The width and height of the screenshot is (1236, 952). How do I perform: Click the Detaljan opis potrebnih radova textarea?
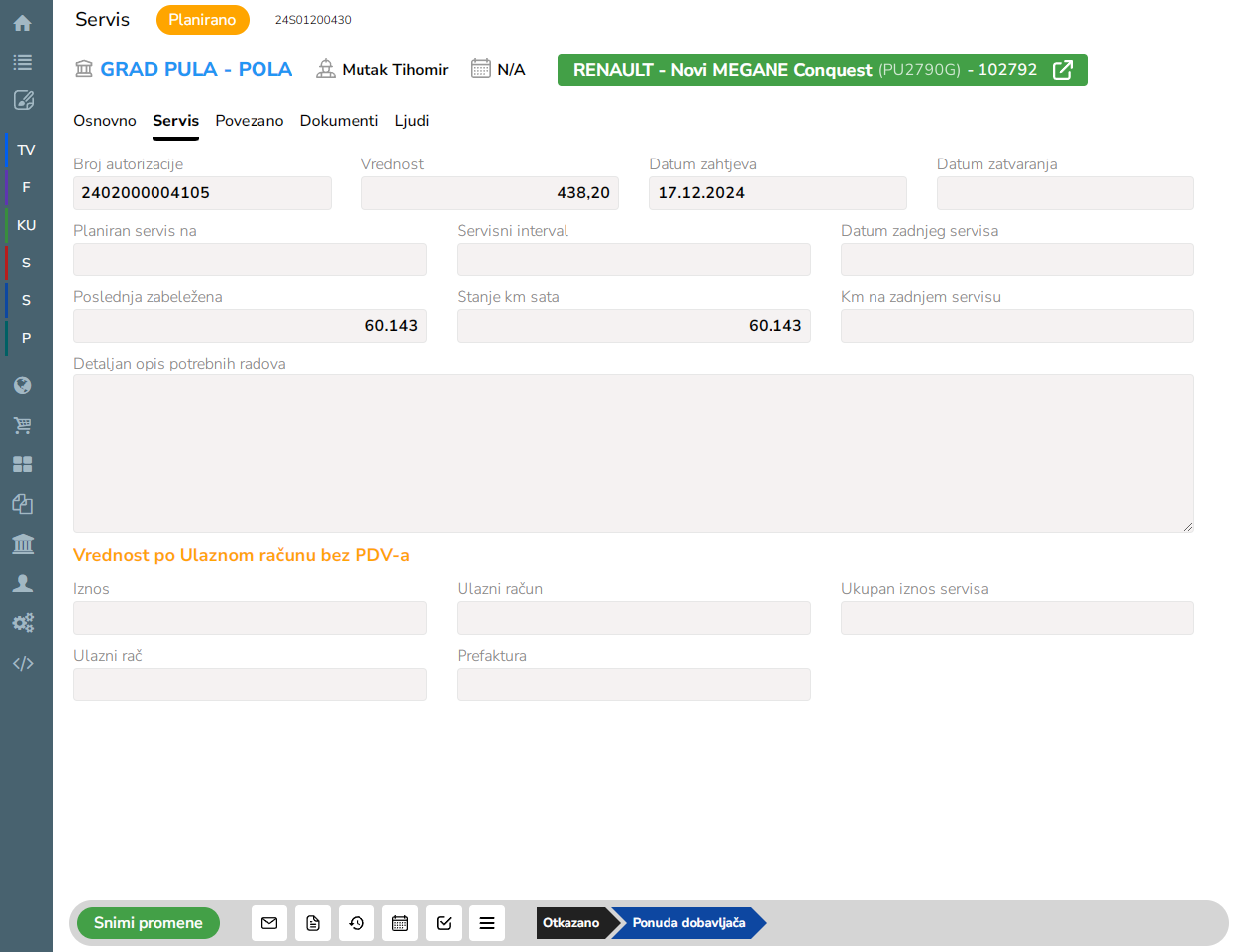click(x=634, y=454)
